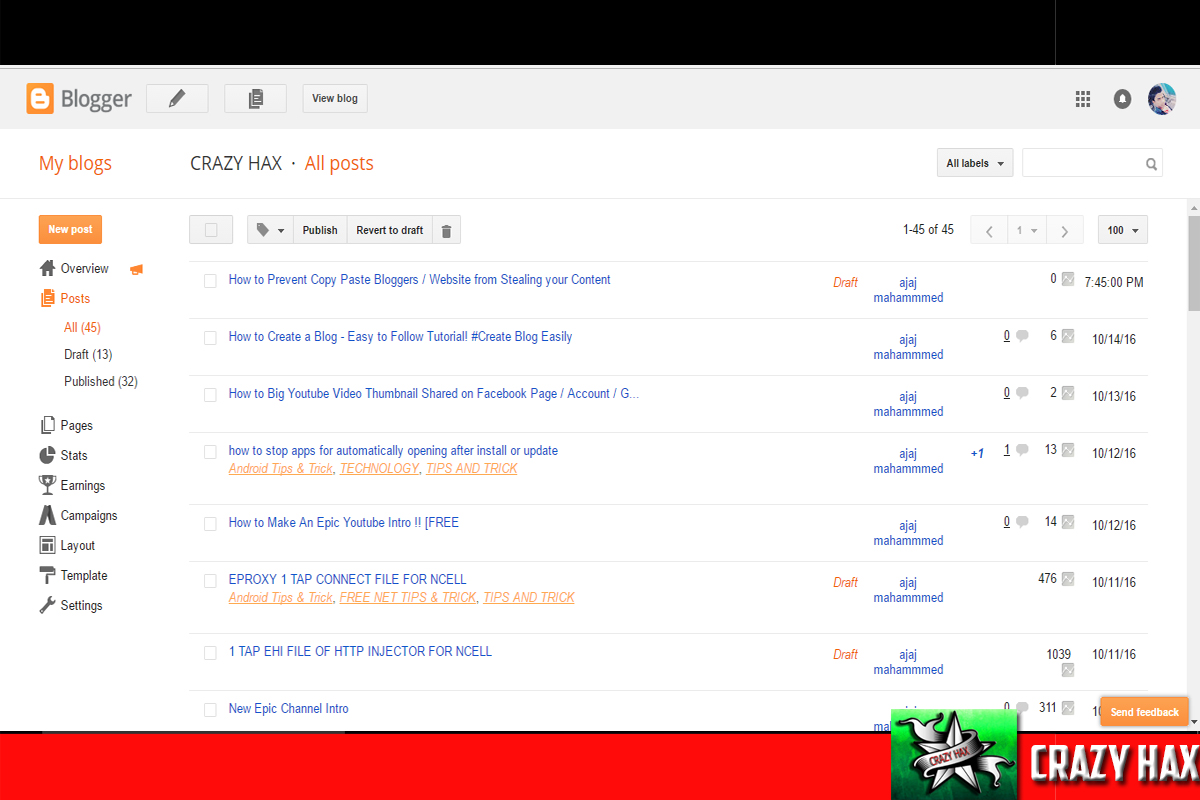Select All (45) posts filter
The image size is (1200, 800).
tap(82, 327)
